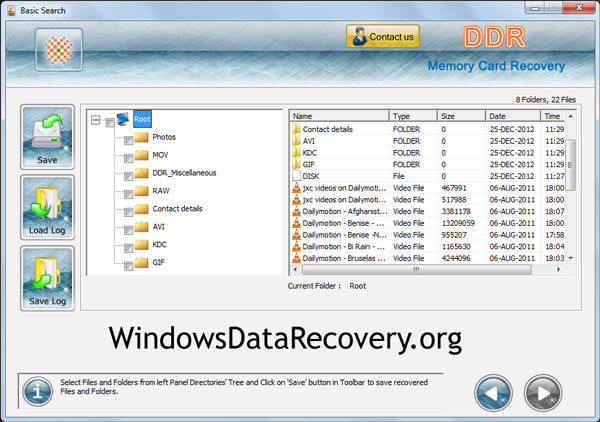Sort by the Time column header
Image resolution: width=600 pixels, height=422 pixels.
(x=553, y=116)
